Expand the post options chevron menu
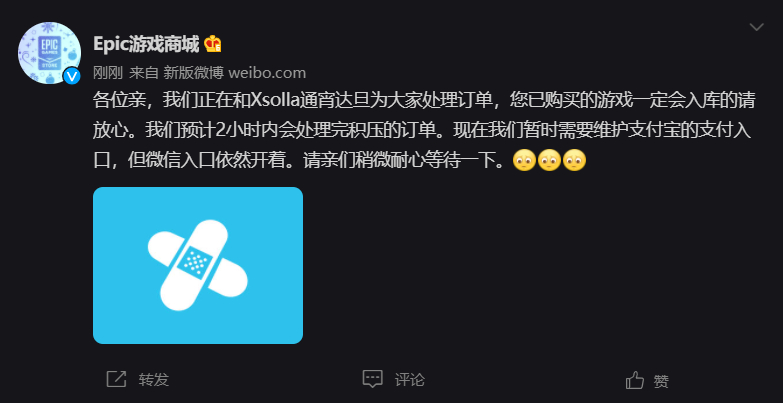783x403 pixels. 757,27
